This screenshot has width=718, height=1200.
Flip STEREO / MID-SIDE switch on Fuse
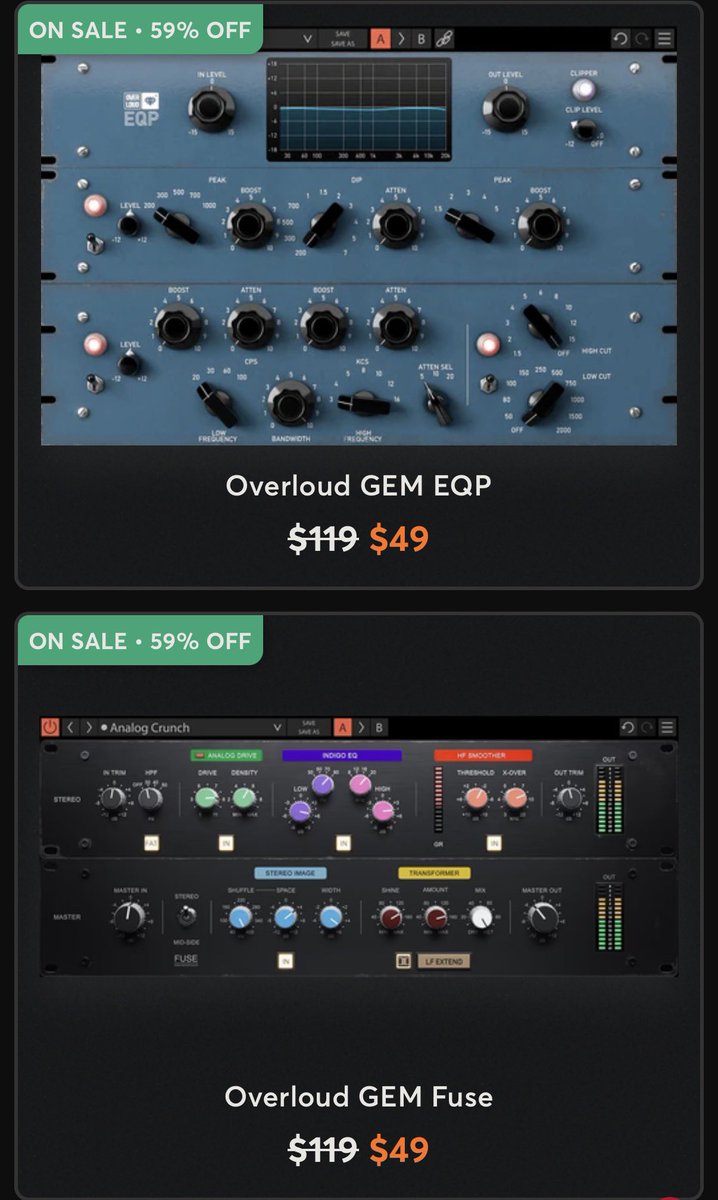tap(186, 916)
